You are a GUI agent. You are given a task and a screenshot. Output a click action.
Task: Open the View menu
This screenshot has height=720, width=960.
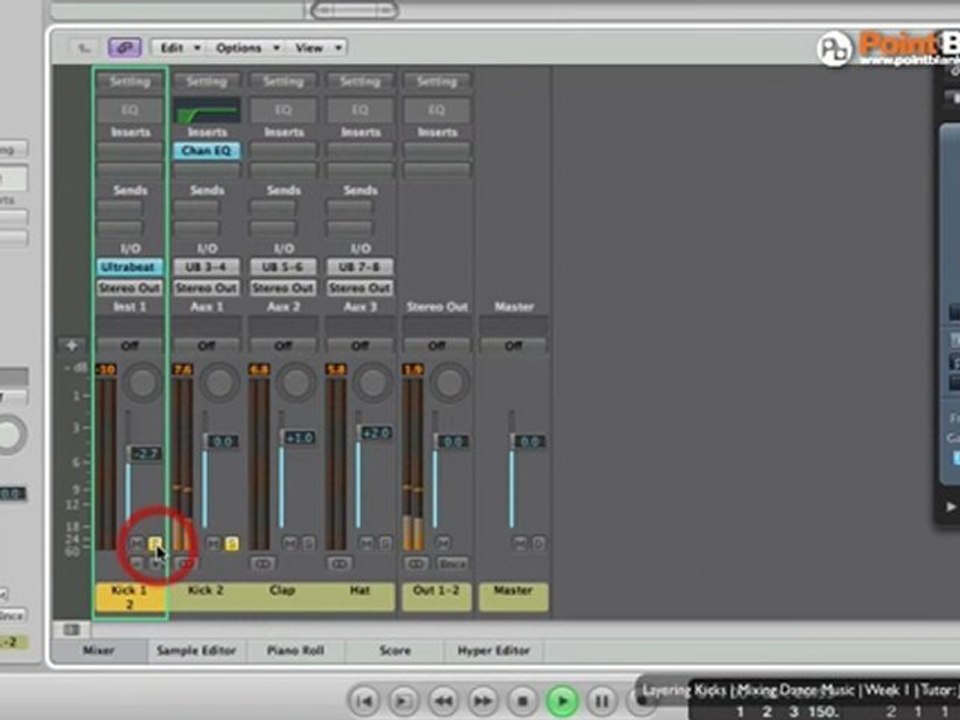click(317, 48)
